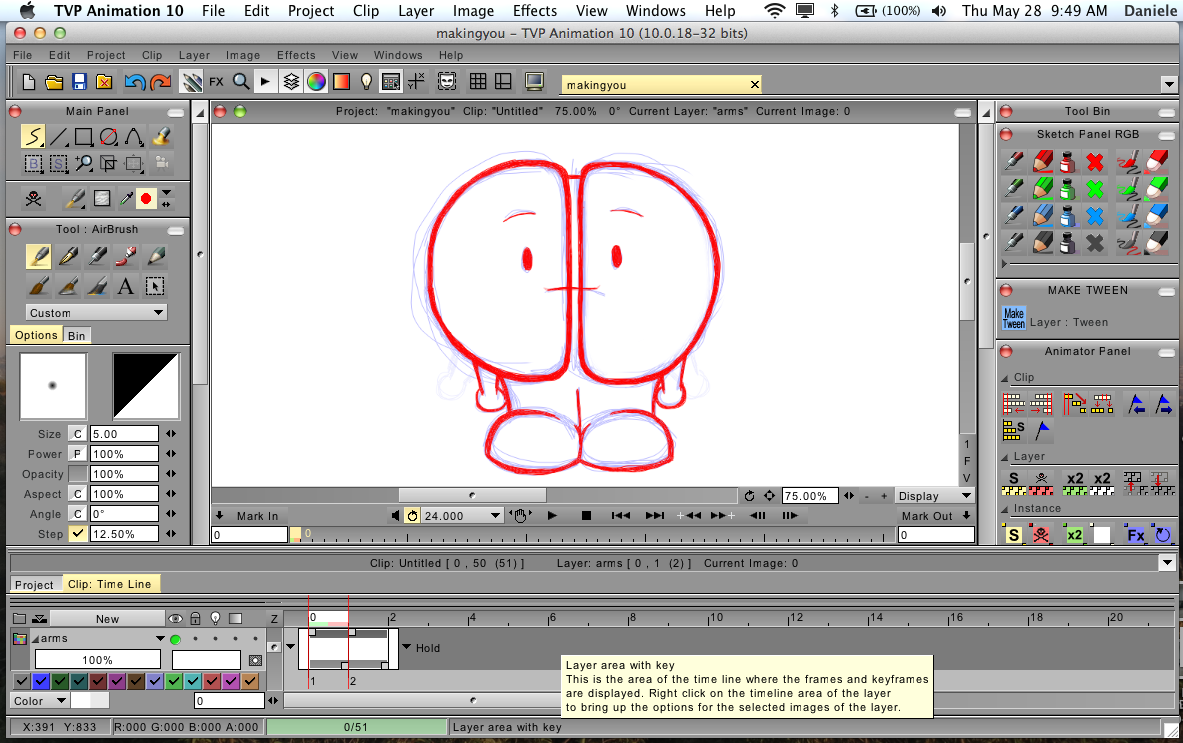Click the blue Fx instance icon in Animator Panel
Screen dimensions: 1183x743
pos(1135,535)
